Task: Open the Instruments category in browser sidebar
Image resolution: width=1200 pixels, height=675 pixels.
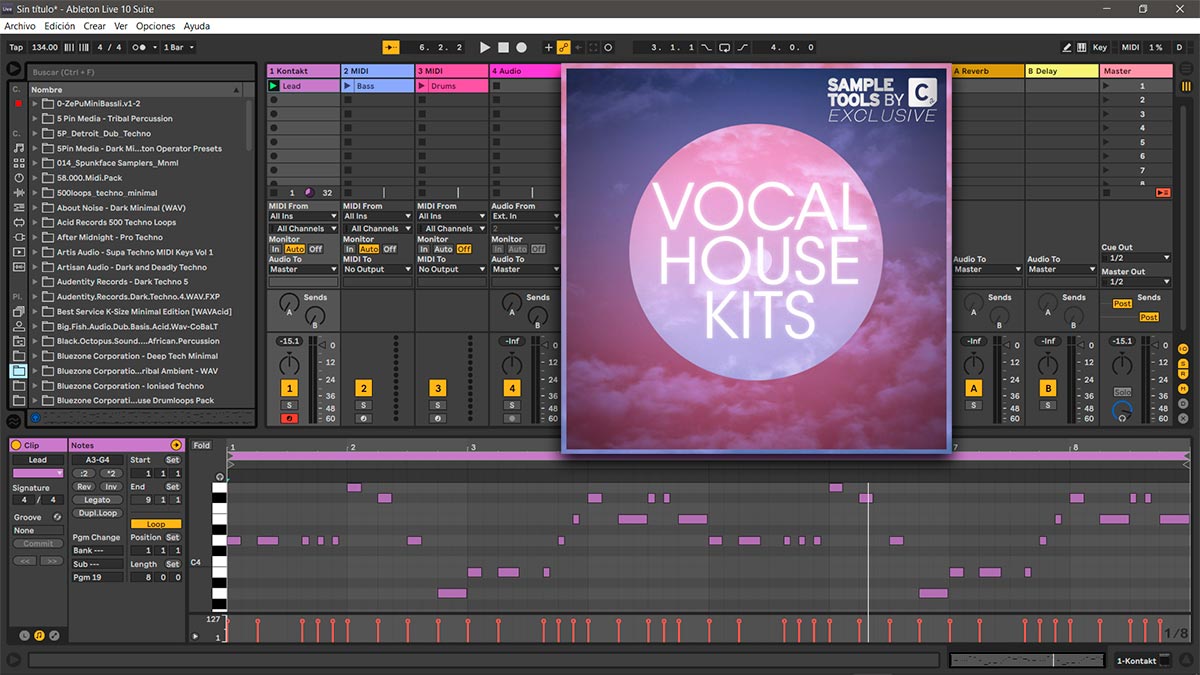Action: pyautogui.click(x=19, y=178)
